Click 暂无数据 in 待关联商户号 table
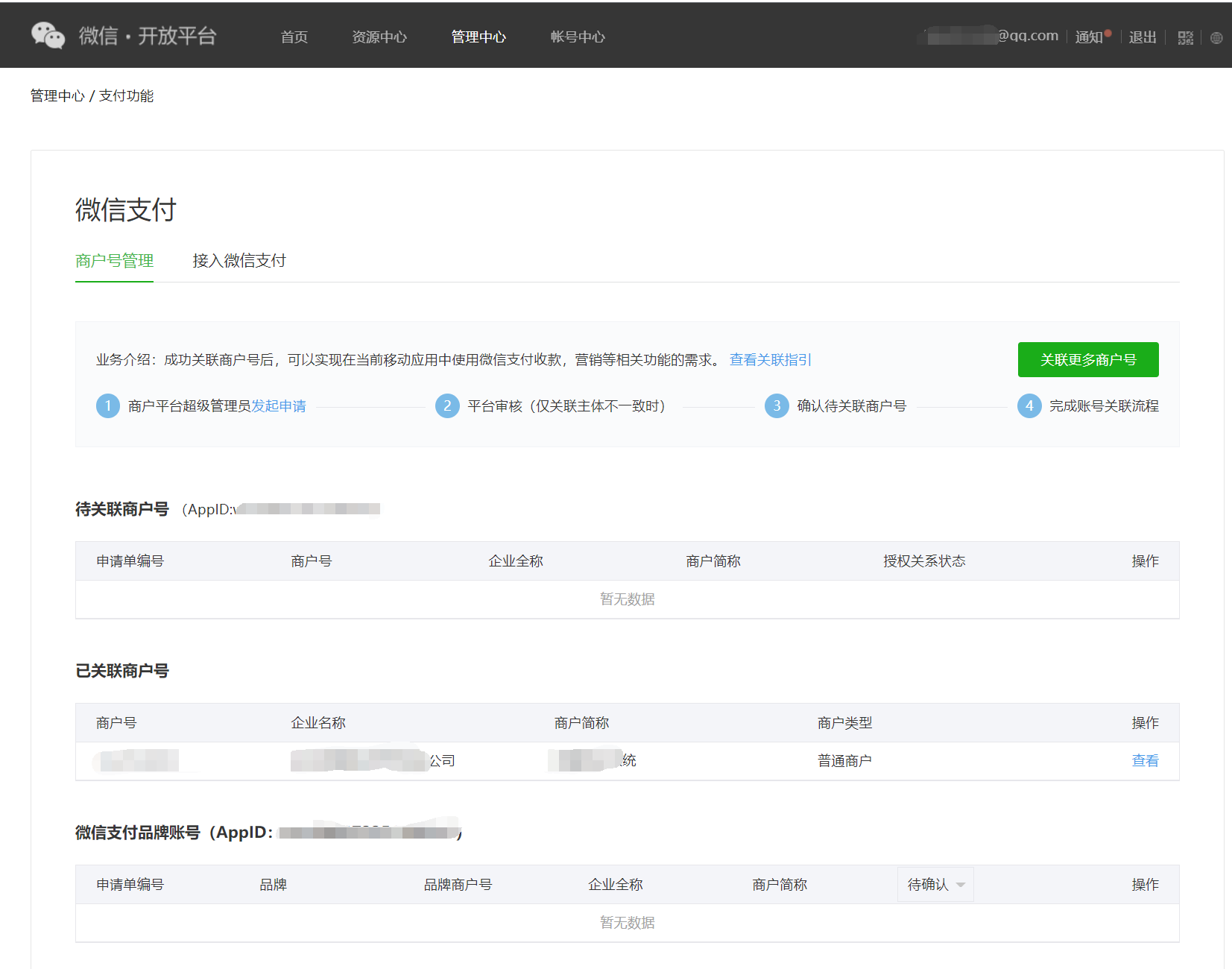 coord(627,599)
